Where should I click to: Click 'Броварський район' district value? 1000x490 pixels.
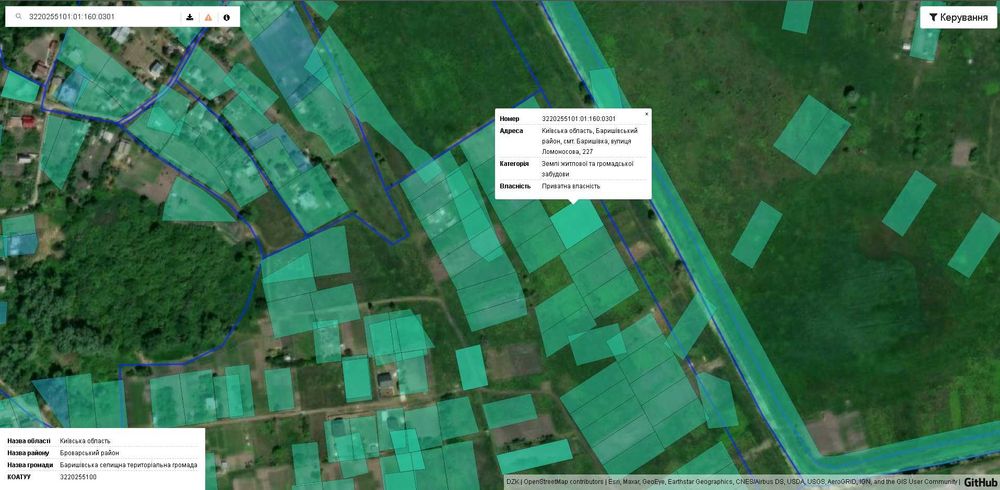(x=89, y=453)
